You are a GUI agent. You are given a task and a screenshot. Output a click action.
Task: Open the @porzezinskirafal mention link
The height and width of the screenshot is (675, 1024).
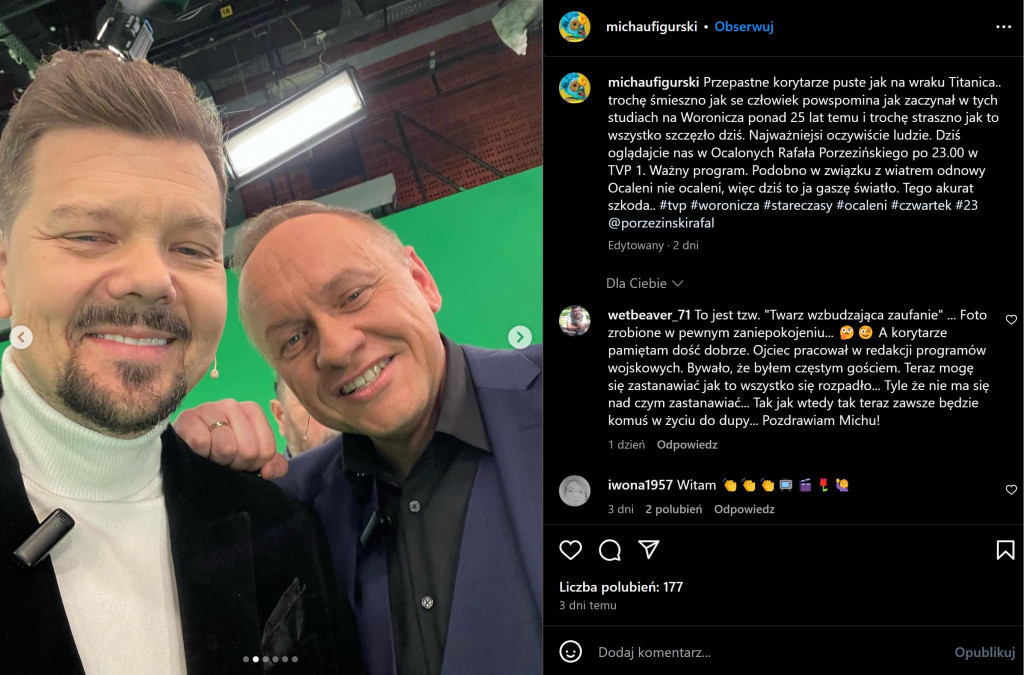coord(661,223)
